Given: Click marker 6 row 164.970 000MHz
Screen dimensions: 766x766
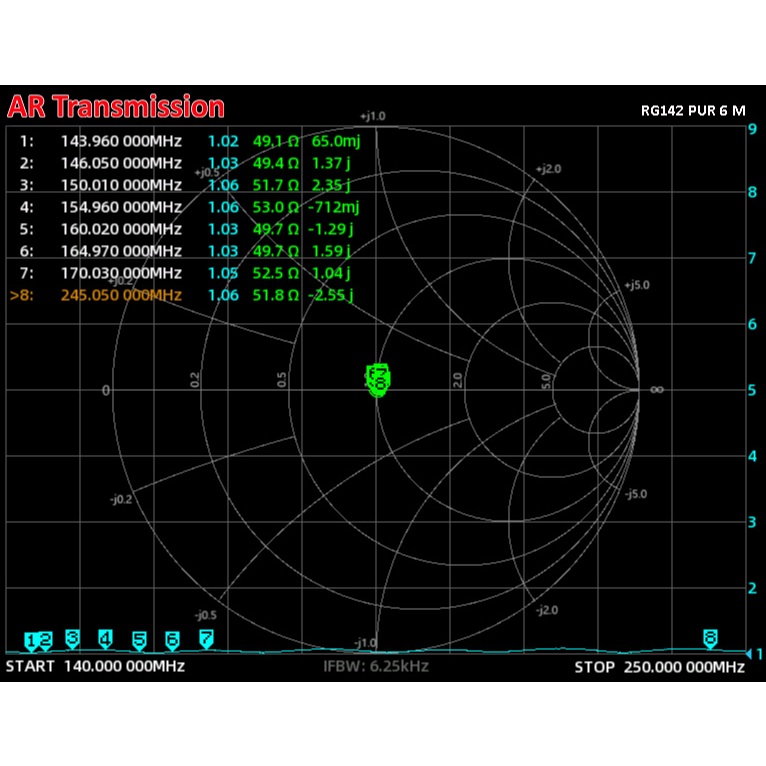Looking at the screenshot, I should pyautogui.click(x=185, y=251).
